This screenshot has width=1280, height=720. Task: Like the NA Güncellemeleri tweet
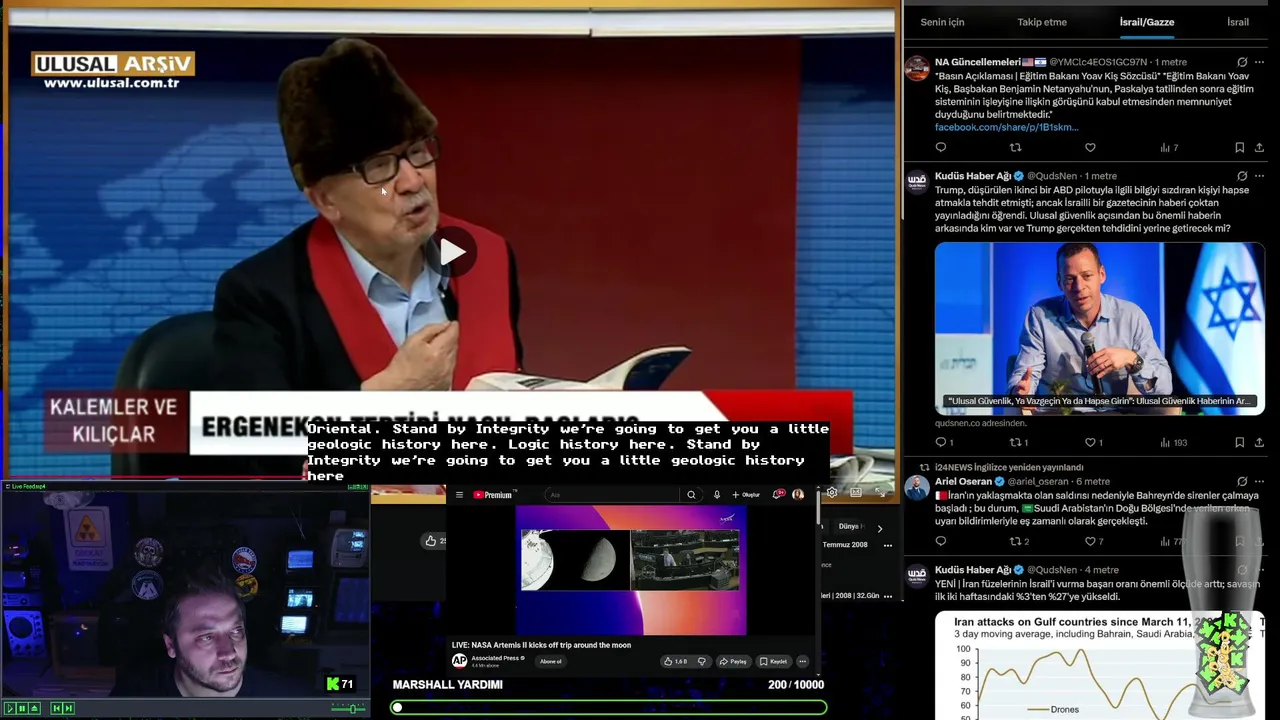pyautogui.click(x=1090, y=148)
